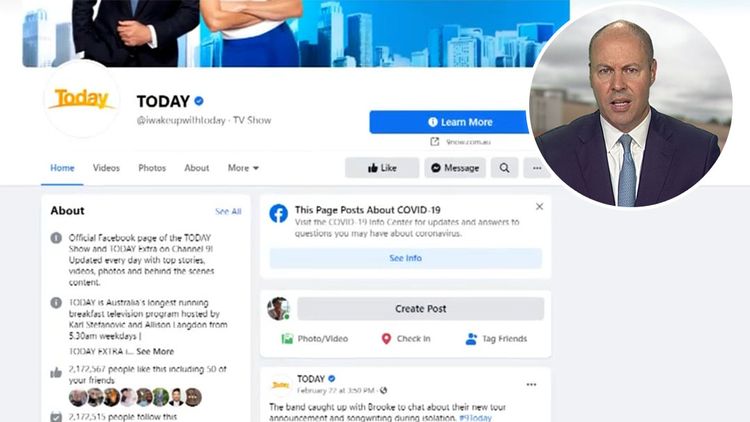Select the Photo/Video post option
The width and height of the screenshot is (750, 422).
click(314, 339)
